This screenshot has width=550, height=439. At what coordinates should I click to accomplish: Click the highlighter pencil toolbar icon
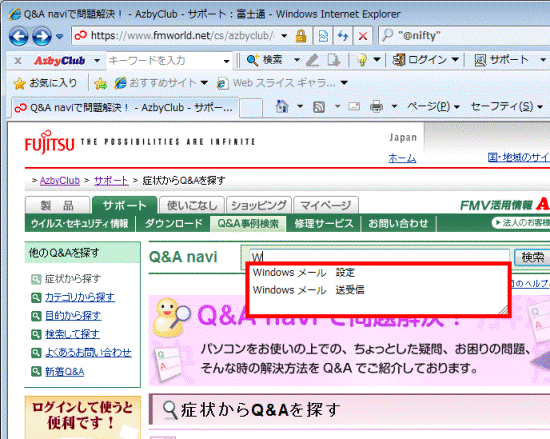312,60
